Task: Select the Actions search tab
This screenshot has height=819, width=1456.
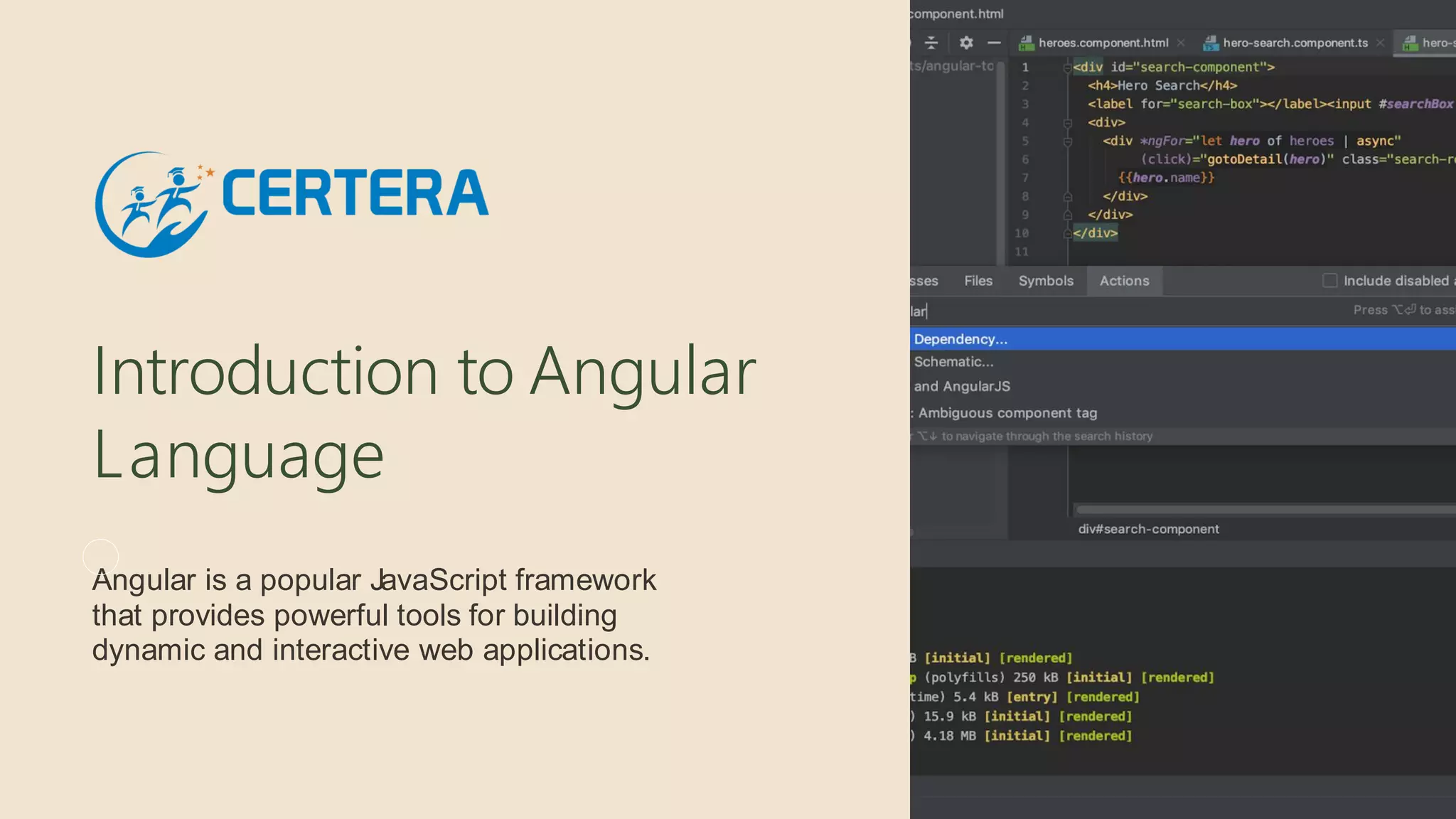Action: tap(1124, 281)
